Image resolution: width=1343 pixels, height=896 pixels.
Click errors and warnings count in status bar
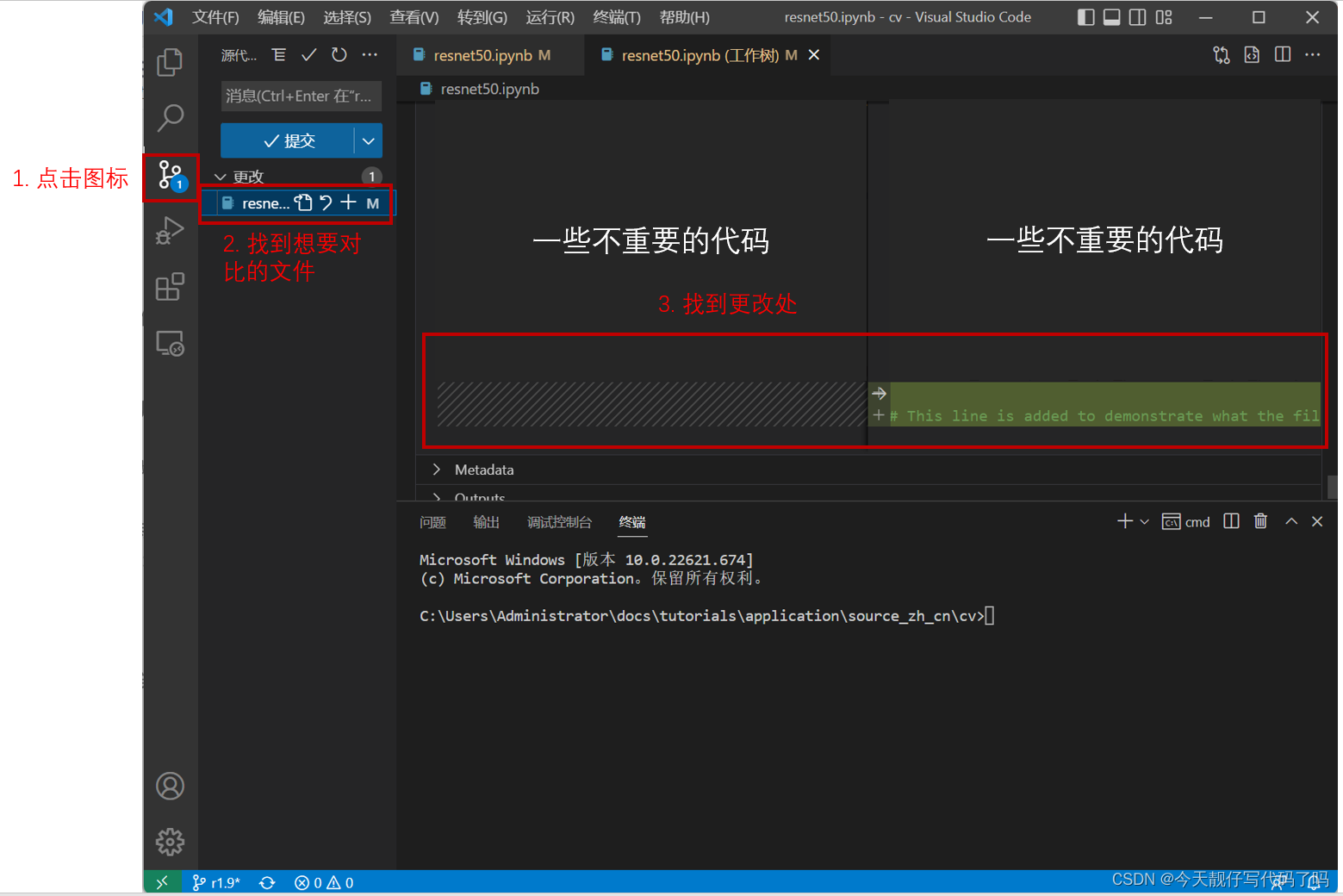324,882
